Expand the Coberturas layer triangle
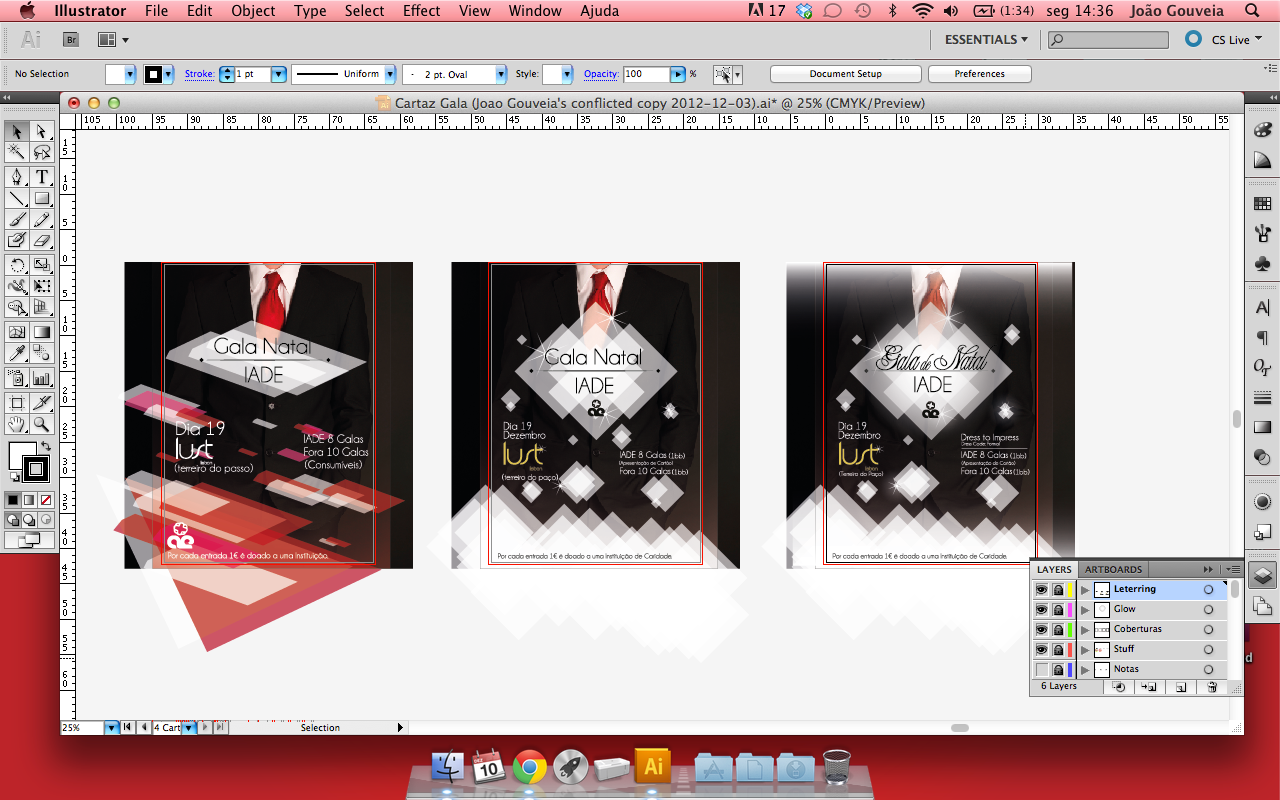This screenshot has width=1280, height=800. click(x=1085, y=630)
